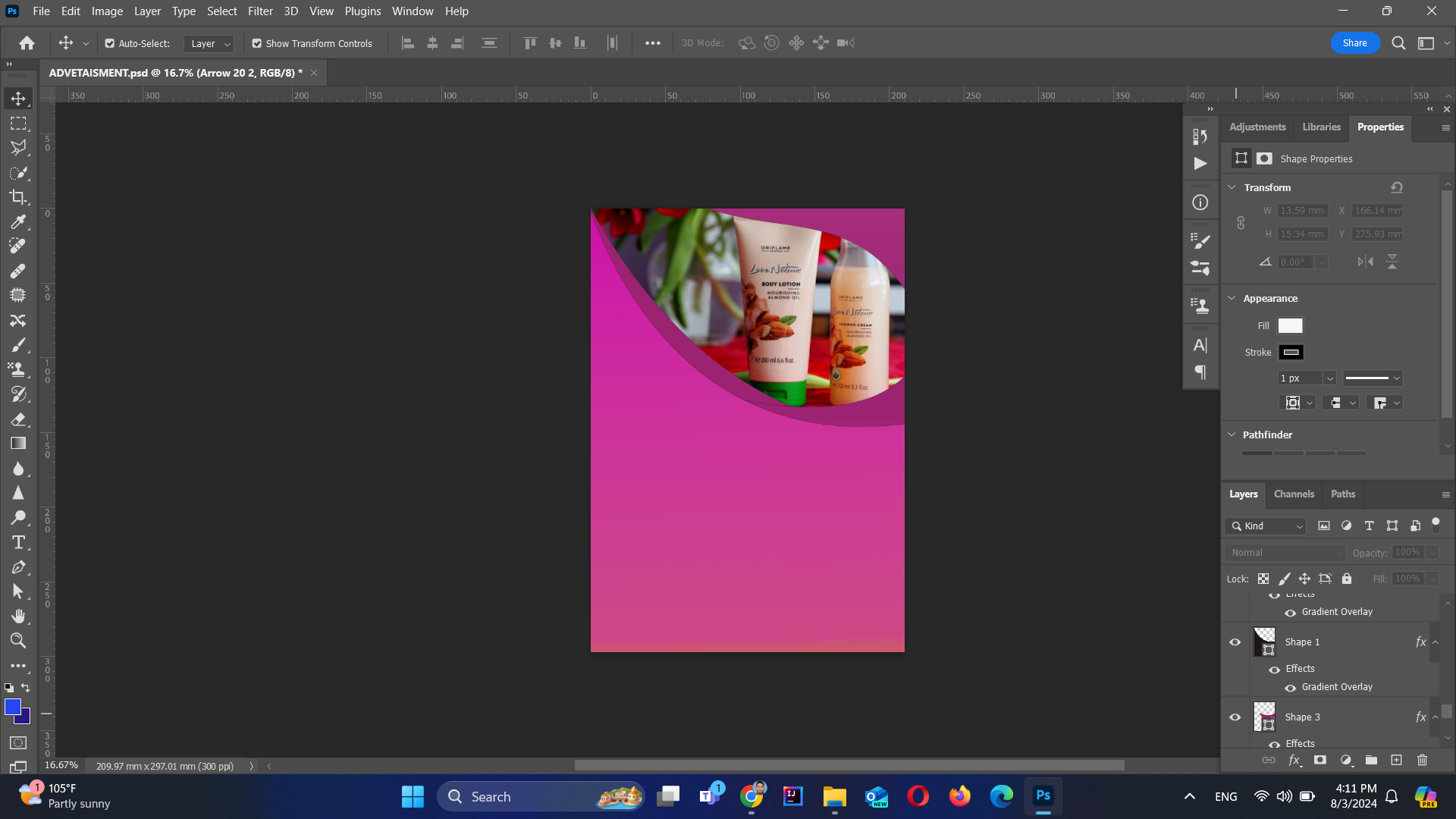This screenshot has height=819, width=1456.
Task: Collapse the Appearance section
Action: point(1232,298)
